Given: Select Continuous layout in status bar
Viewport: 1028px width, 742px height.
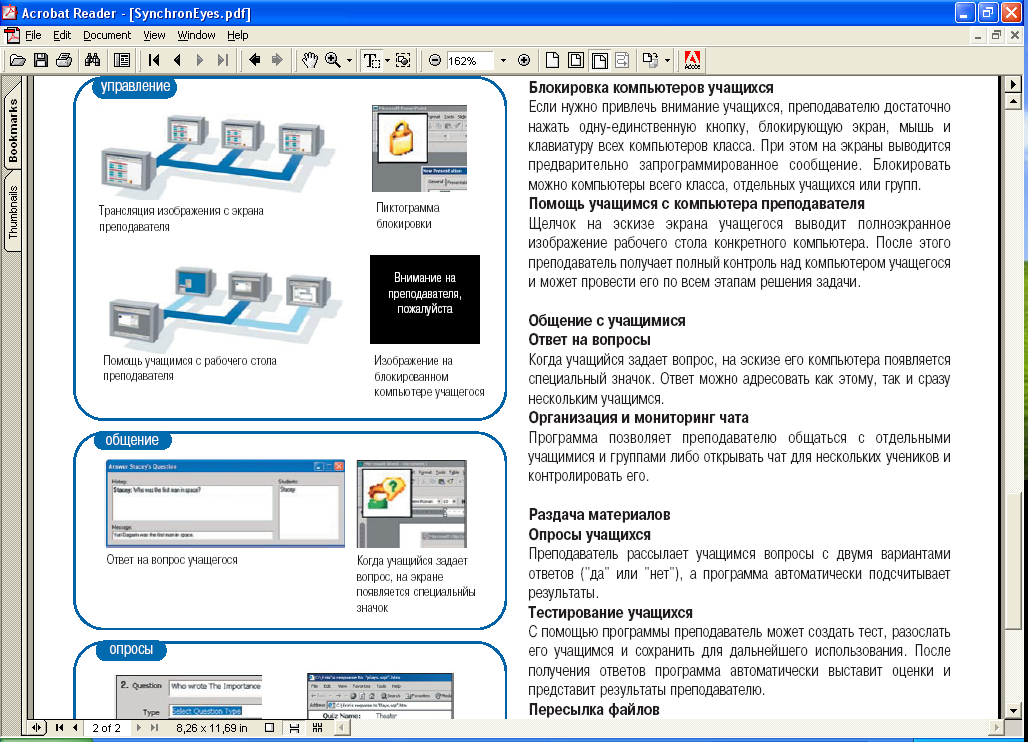Looking at the screenshot, I should 294,728.
